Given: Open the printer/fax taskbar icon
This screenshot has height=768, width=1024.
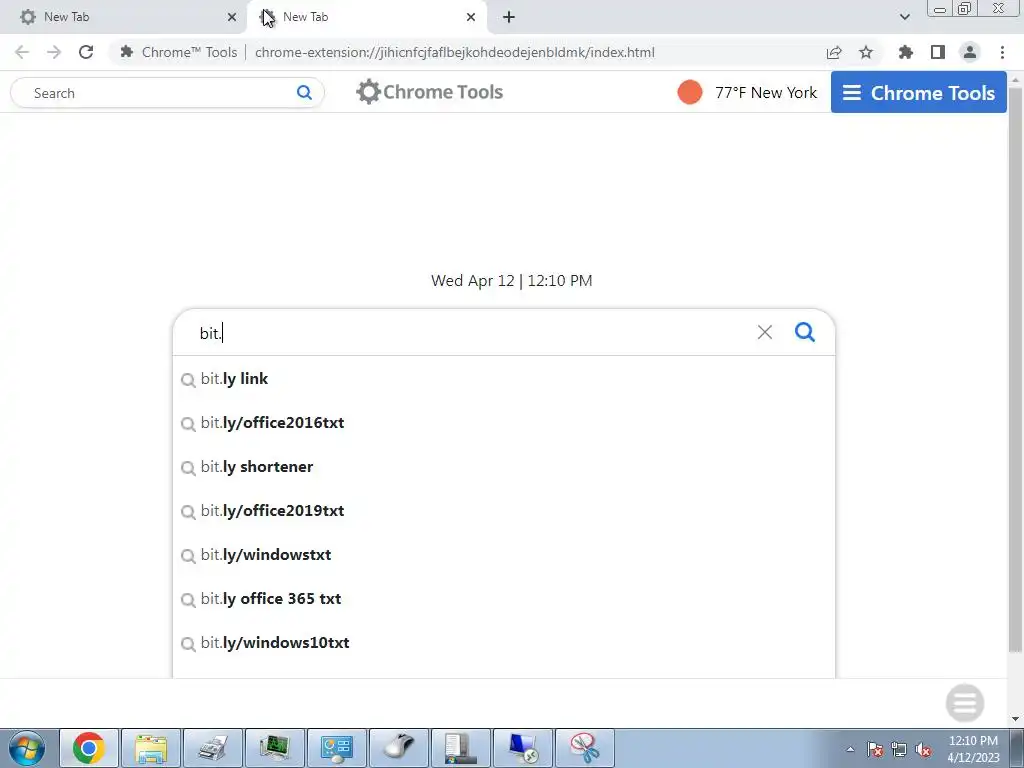Looking at the screenshot, I should 213,748.
